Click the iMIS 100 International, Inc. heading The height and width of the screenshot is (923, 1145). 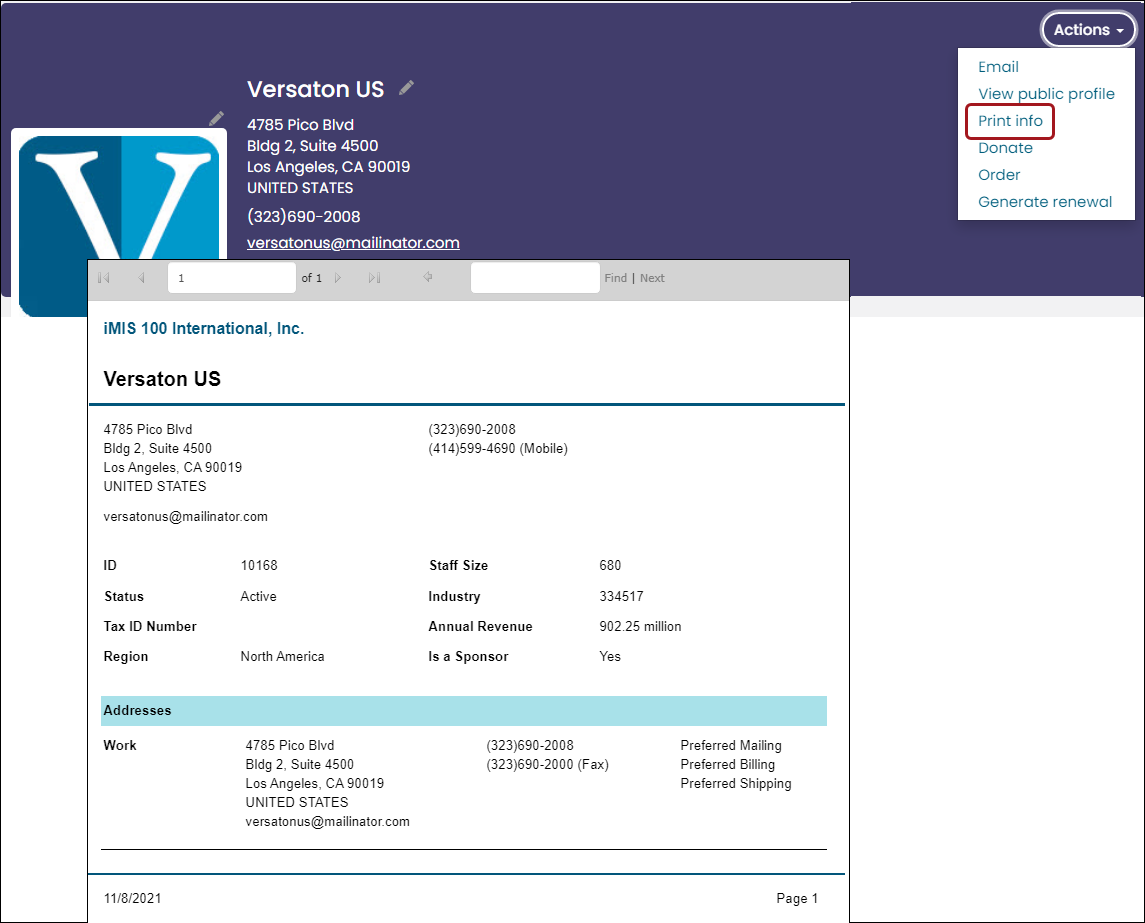[x=204, y=329]
